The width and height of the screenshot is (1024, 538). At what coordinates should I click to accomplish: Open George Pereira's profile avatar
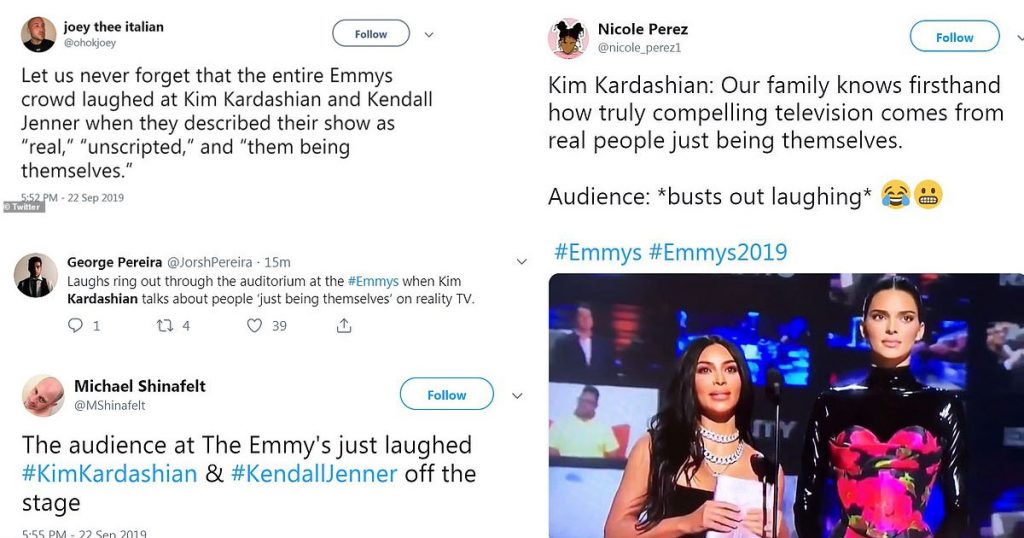[36, 275]
